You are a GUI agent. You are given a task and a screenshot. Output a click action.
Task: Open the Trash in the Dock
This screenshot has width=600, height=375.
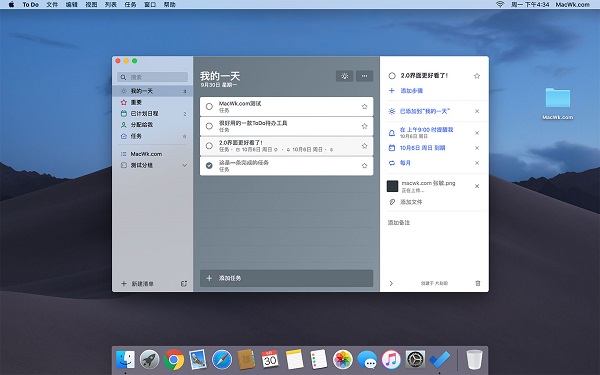[474, 360]
